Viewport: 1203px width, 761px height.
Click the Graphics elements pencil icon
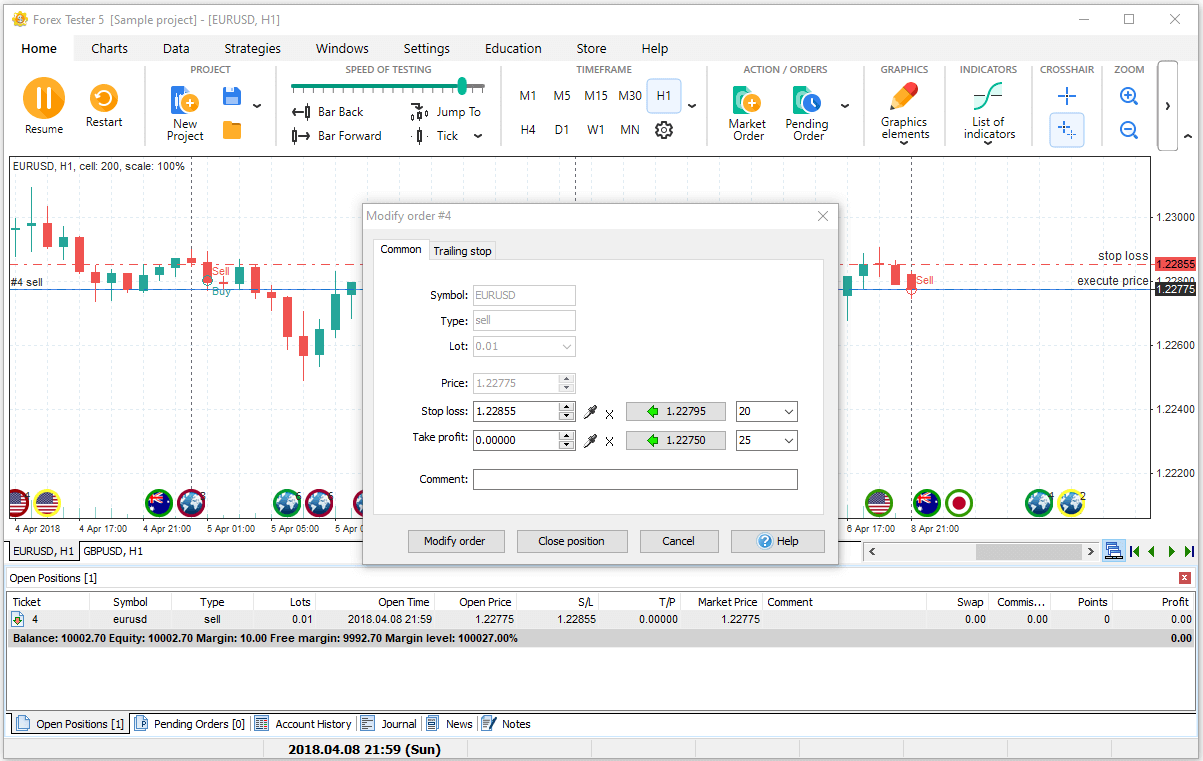(x=904, y=97)
